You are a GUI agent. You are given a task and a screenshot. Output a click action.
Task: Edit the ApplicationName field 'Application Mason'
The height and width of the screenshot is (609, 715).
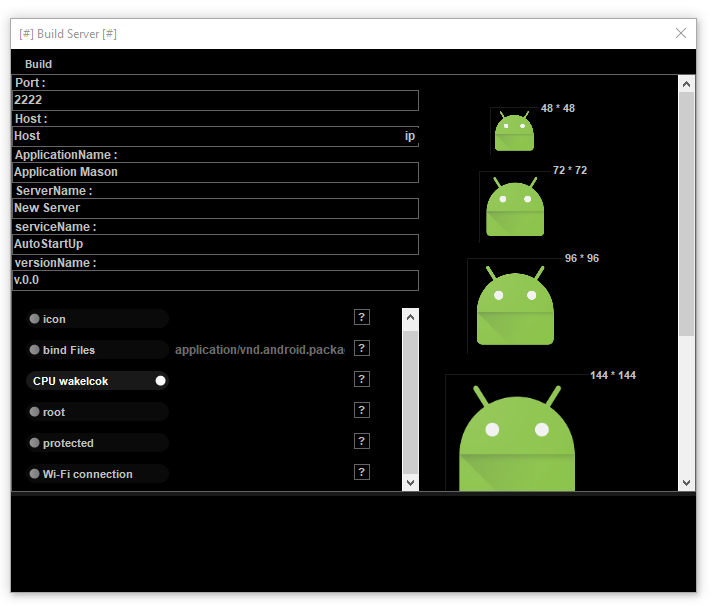215,172
